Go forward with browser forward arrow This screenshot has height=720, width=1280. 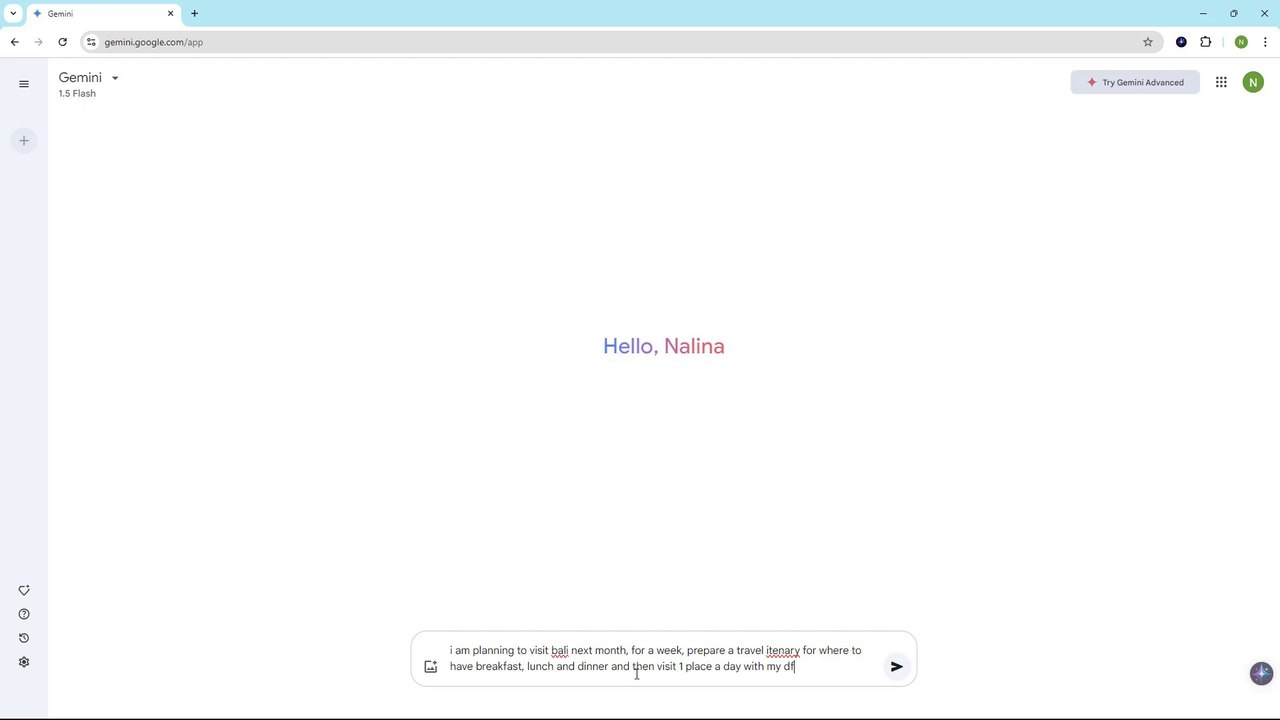coord(38,42)
